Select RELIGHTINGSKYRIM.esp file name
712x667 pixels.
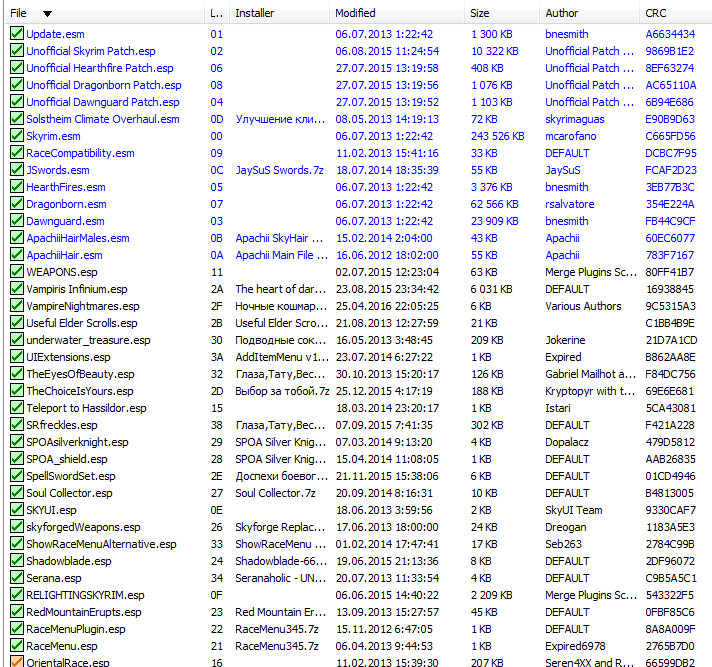85,595
